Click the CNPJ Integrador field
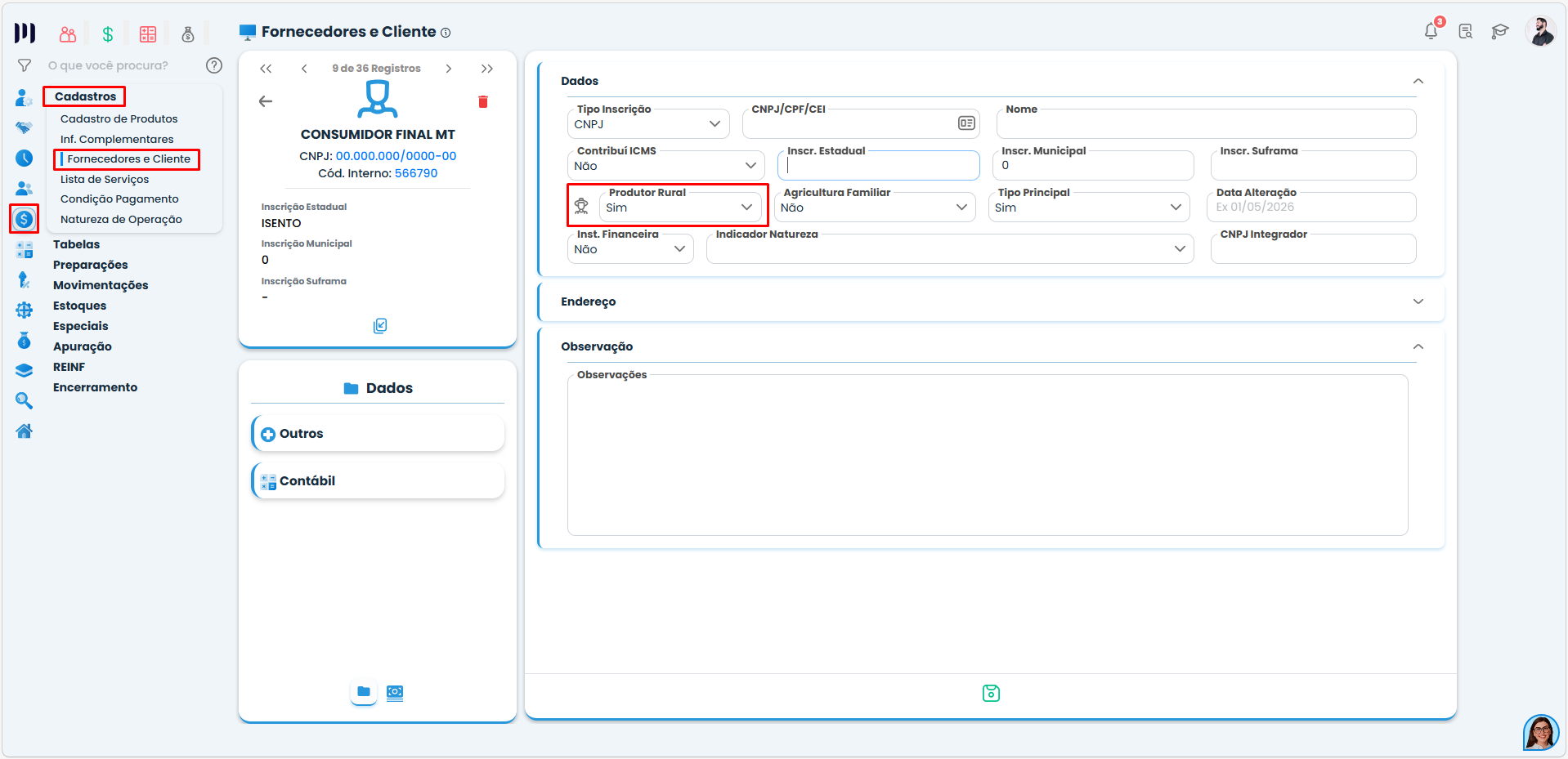 [1313, 249]
